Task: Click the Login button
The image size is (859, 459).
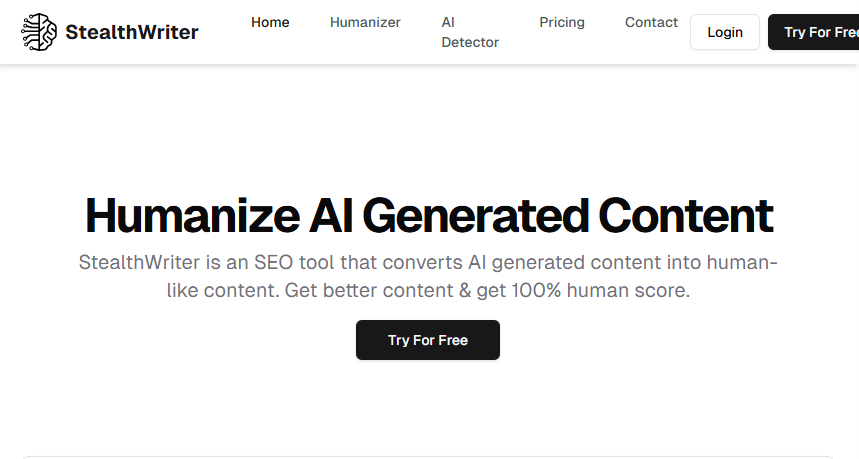Action: click(725, 32)
